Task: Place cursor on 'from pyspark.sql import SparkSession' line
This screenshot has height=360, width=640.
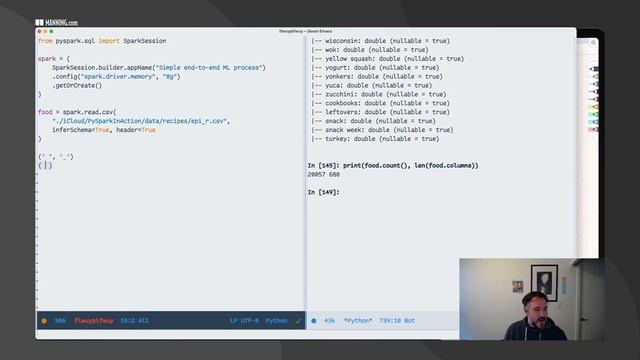Action: (x=102, y=41)
